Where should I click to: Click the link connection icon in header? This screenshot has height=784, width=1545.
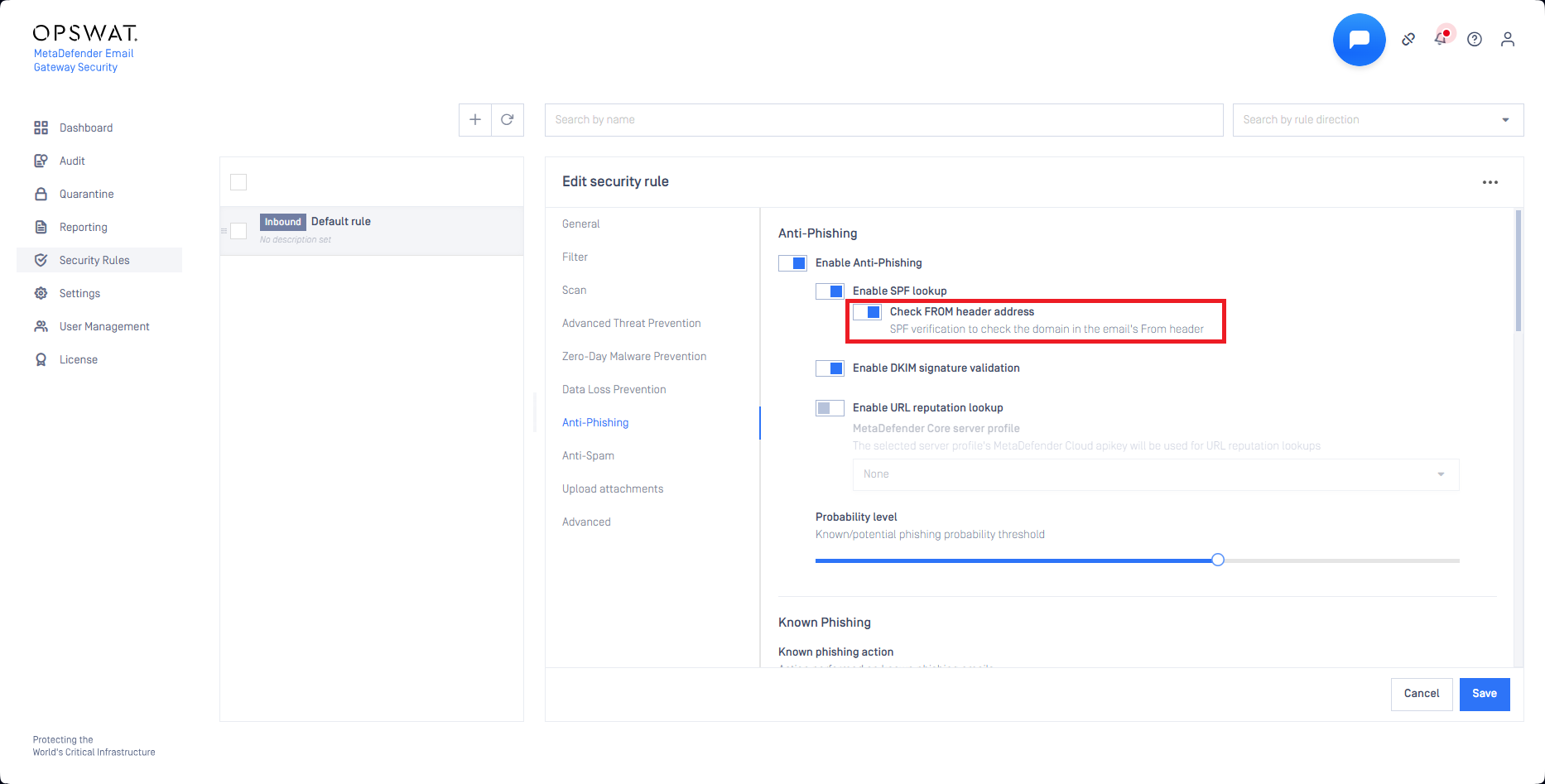[1408, 39]
